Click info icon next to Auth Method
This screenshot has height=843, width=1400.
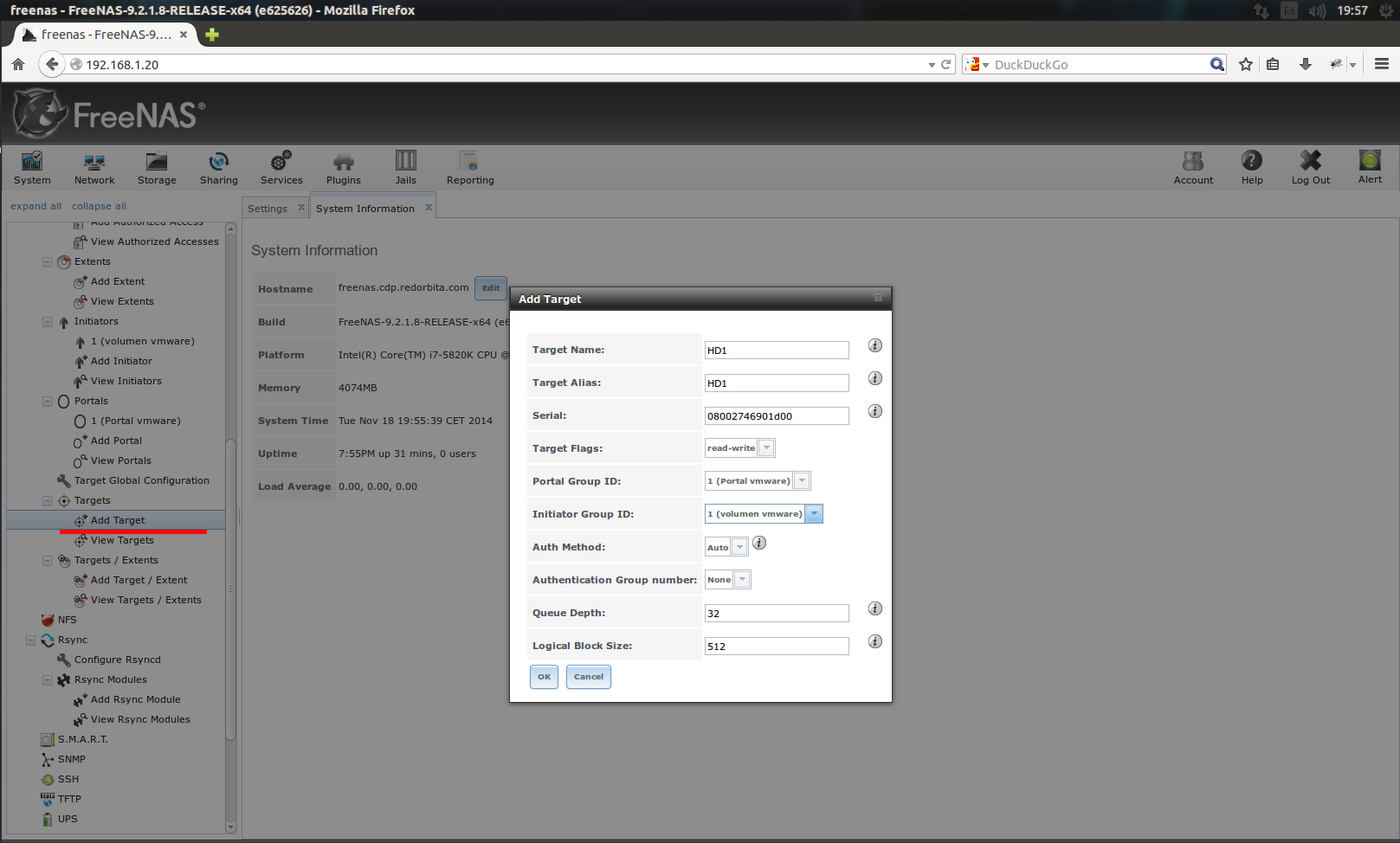(x=759, y=543)
